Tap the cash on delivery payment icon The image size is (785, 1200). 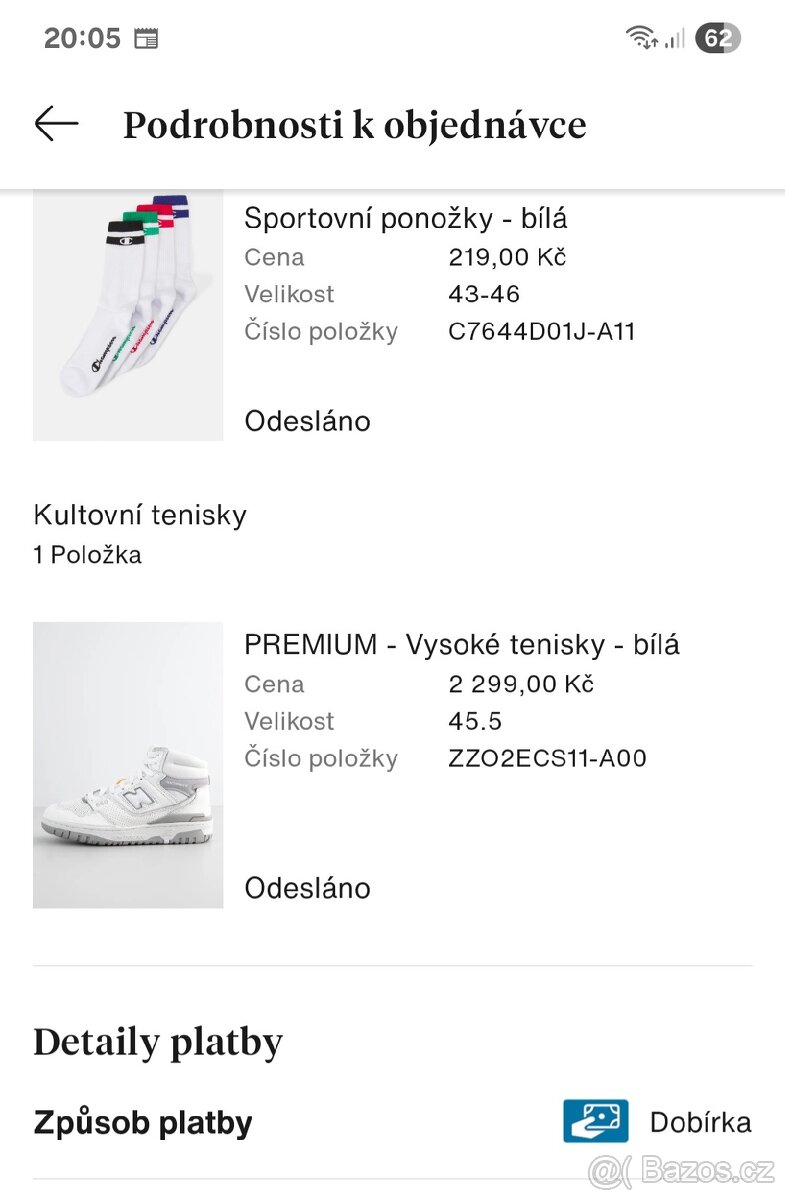click(595, 1121)
